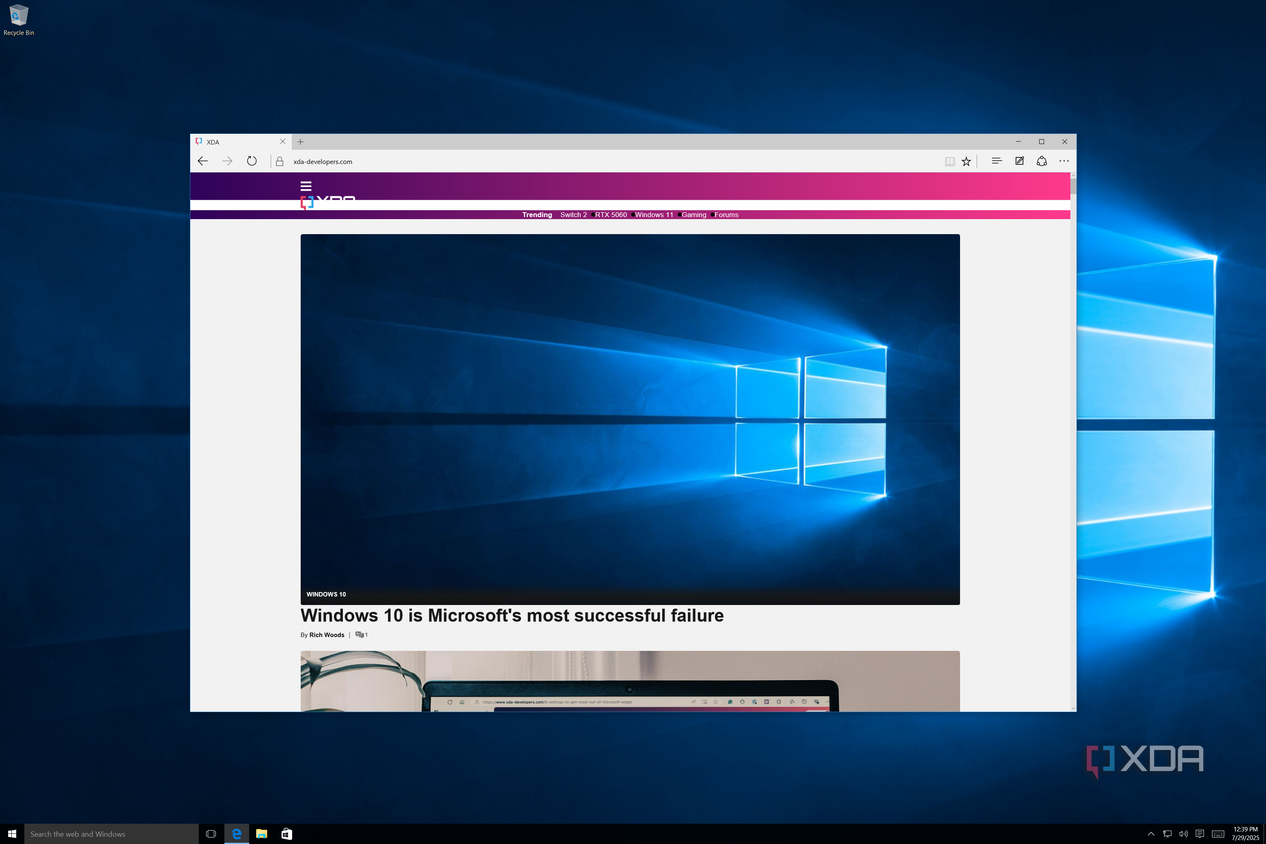Close the XDA tab
Screen dimensions: 1266x844
click(283, 142)
